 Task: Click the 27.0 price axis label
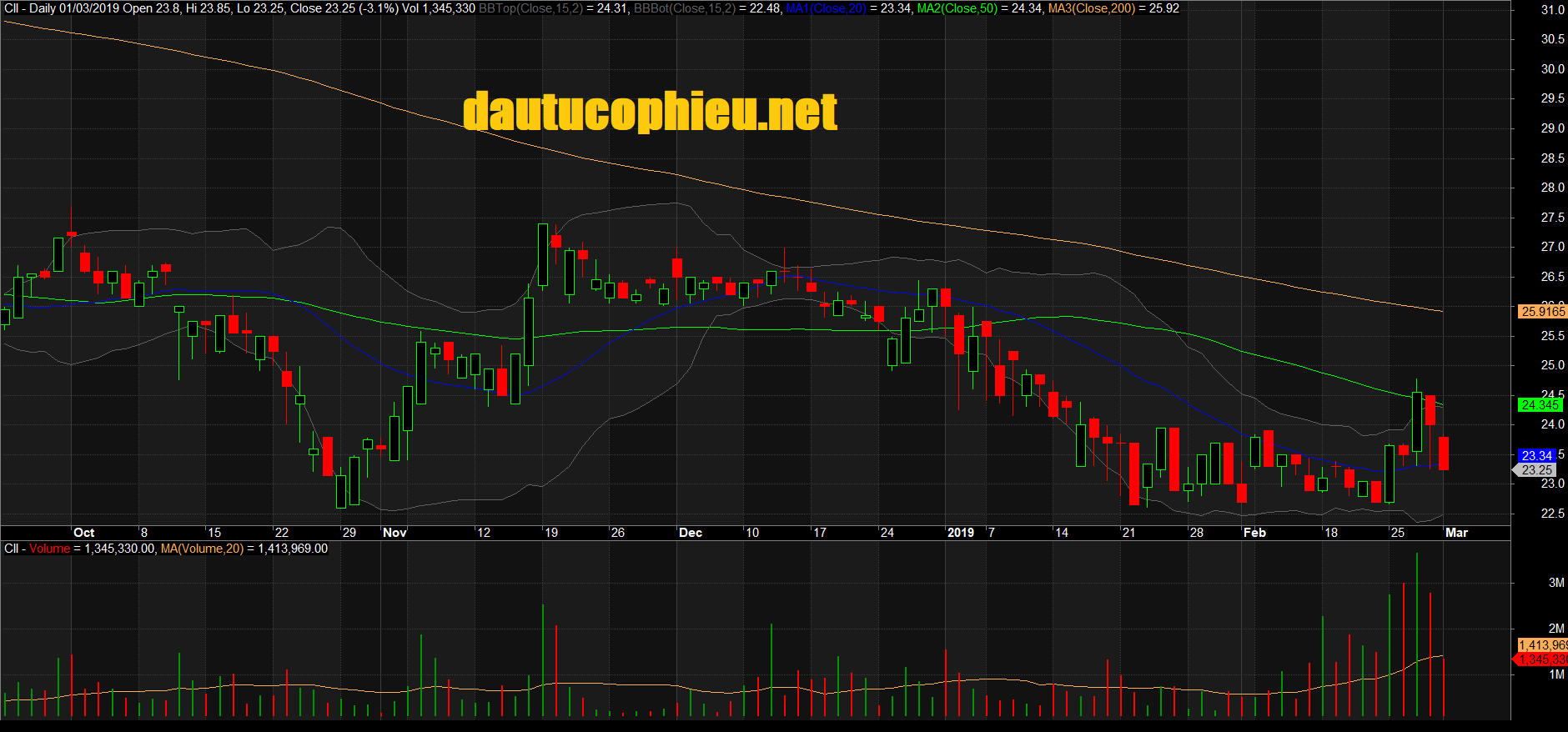(1553, 247)
